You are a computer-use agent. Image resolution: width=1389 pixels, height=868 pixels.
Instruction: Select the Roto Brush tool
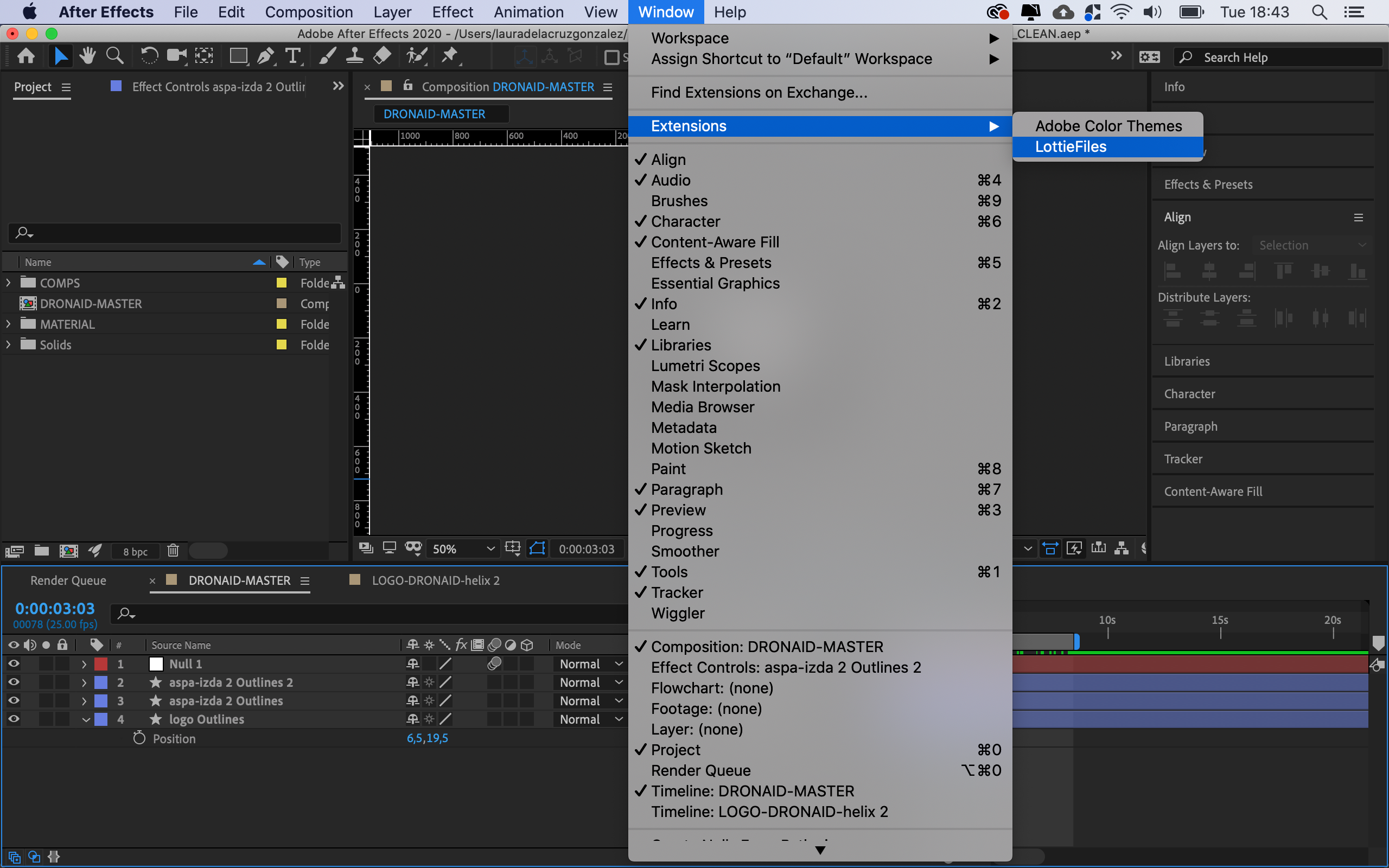pyautogui.click(x=416, y=56)
